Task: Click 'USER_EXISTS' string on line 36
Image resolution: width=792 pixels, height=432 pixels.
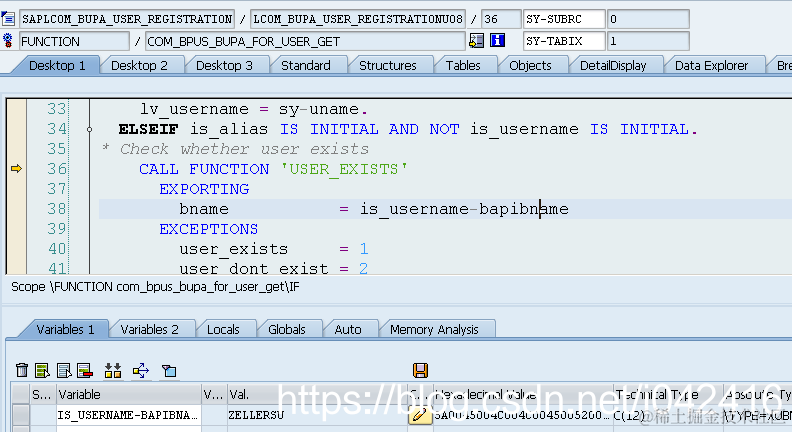Action: [x=343, y=169]
